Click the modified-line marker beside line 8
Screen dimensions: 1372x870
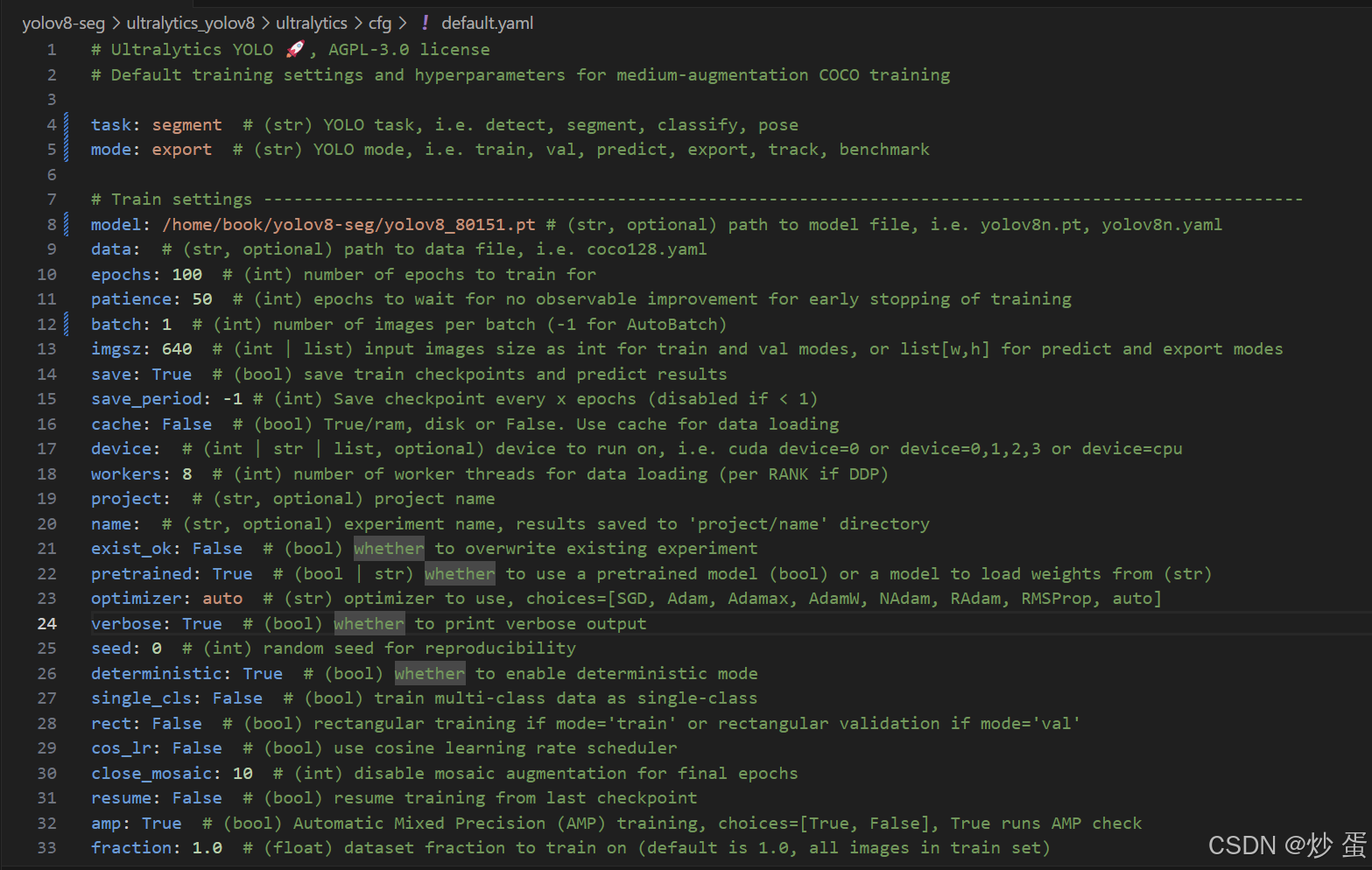67,225
